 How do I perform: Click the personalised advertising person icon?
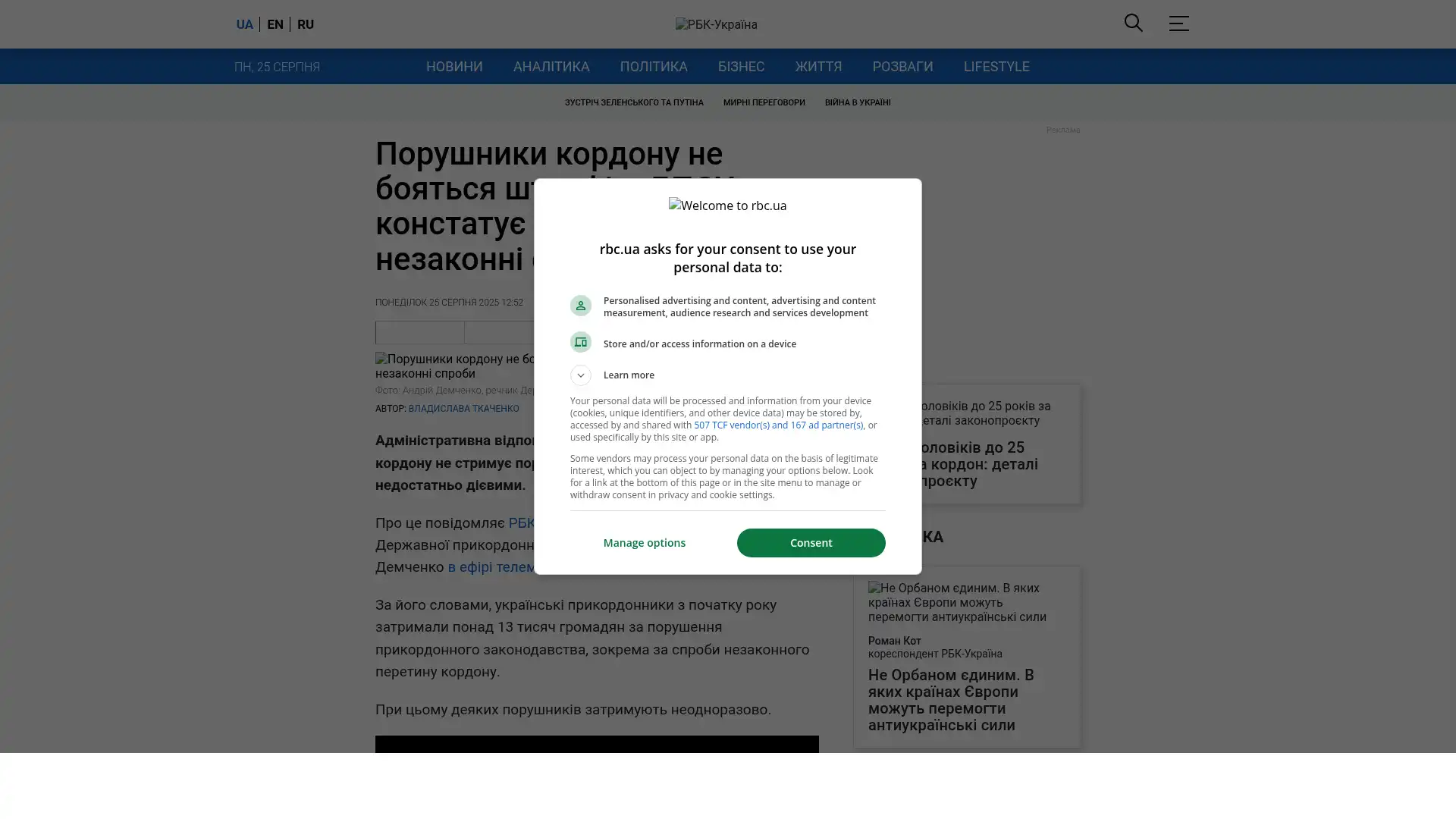(580, 306)
